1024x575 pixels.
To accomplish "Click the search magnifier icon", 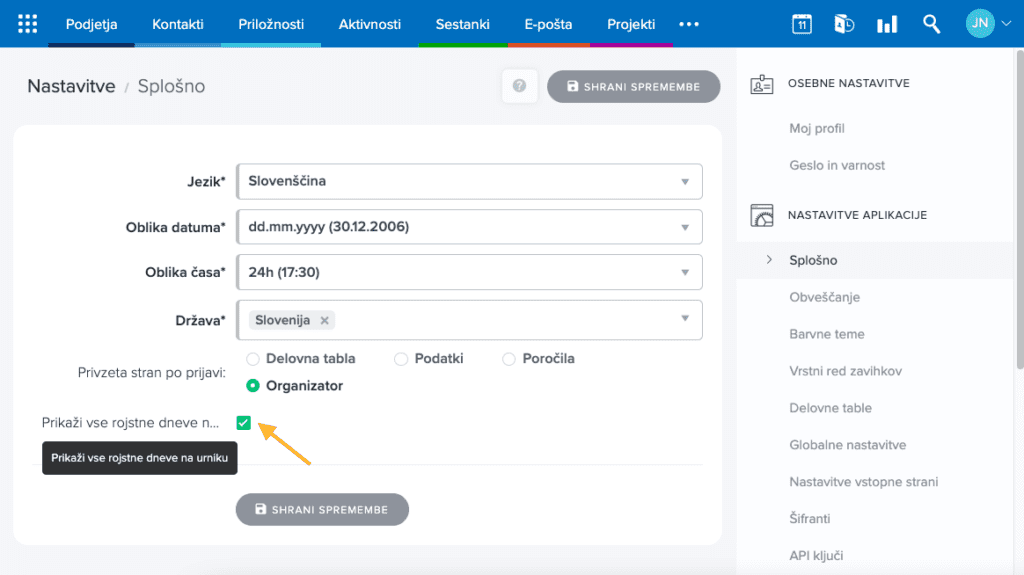I will [931, 24].
